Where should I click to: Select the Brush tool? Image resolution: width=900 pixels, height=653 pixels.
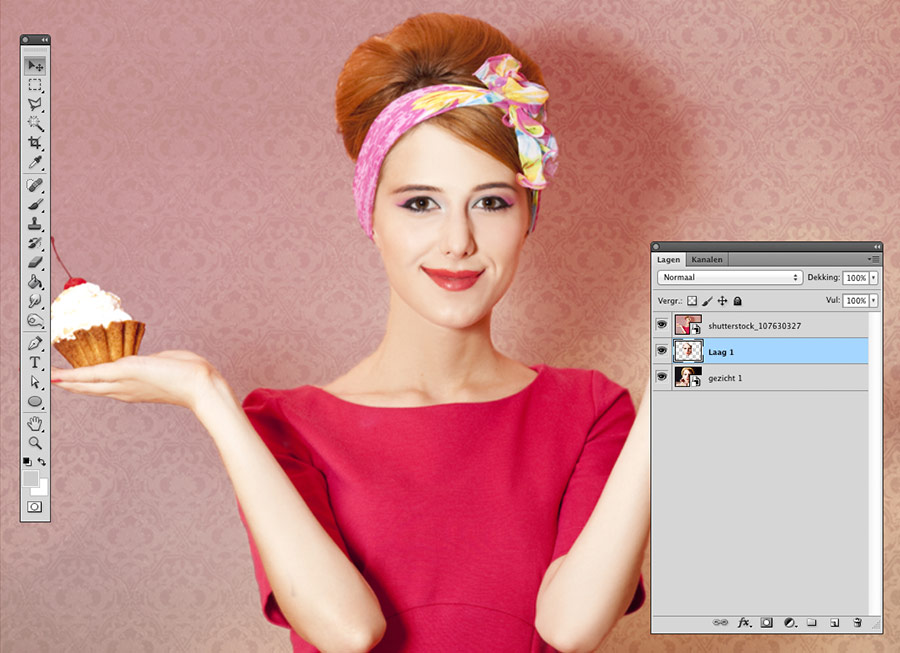[x=35, y=204]
